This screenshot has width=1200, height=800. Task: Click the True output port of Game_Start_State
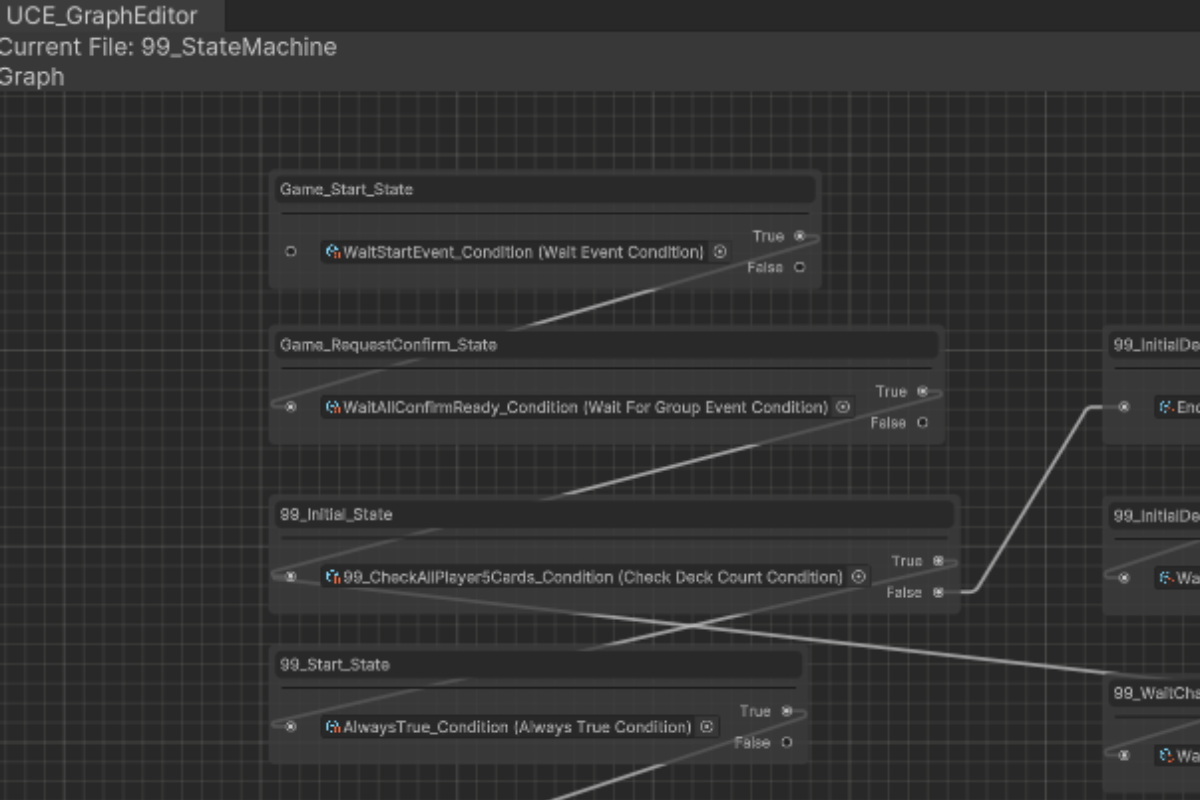tap(799, 236)
